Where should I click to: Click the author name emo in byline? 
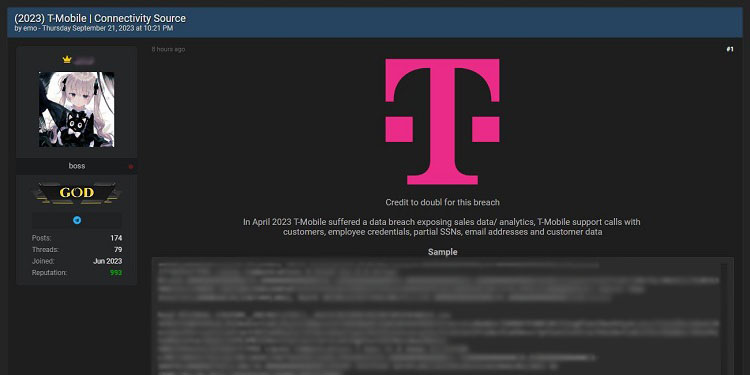click(30, 28)
